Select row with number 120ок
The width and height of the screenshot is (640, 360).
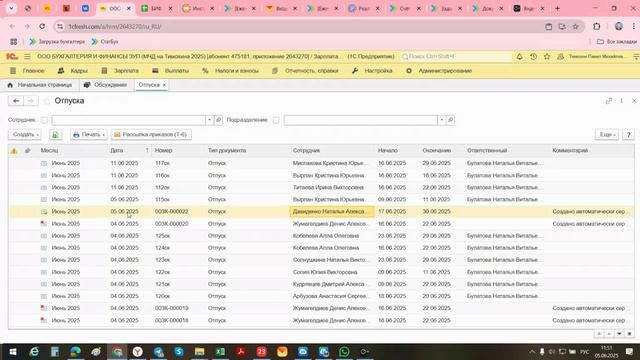click(x=321, y=296)
